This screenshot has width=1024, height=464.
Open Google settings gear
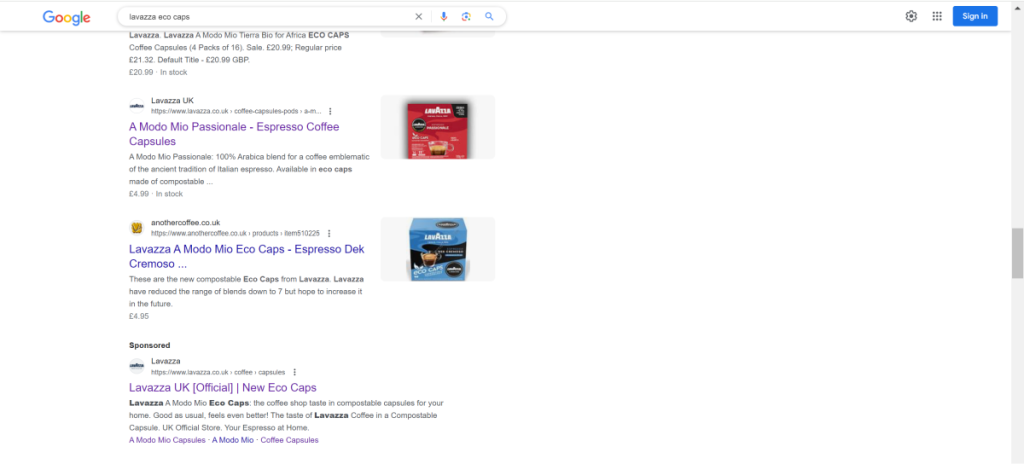pyautogui.click(x=911, y=16)
